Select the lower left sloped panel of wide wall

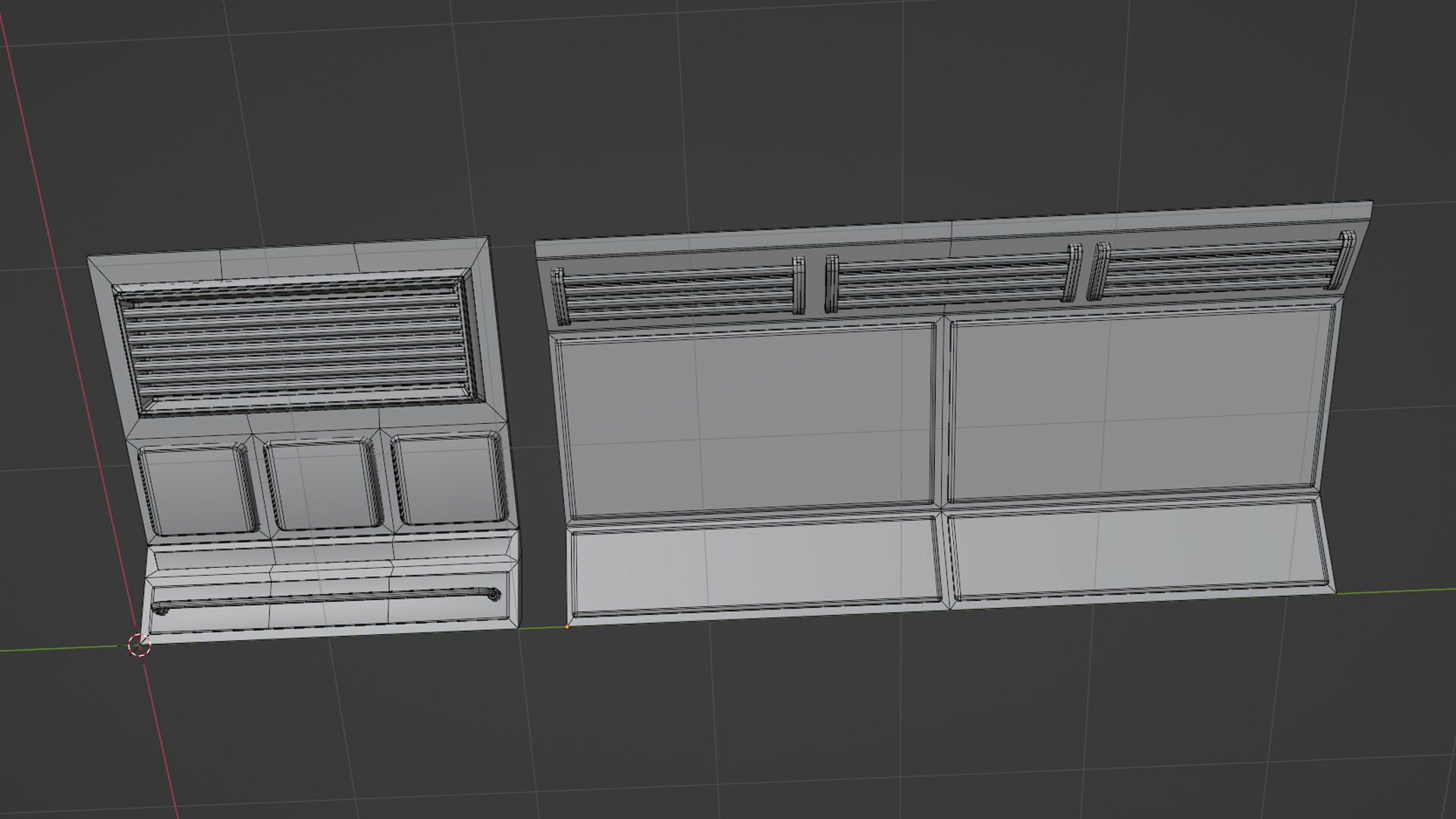[x=756, y=566]
